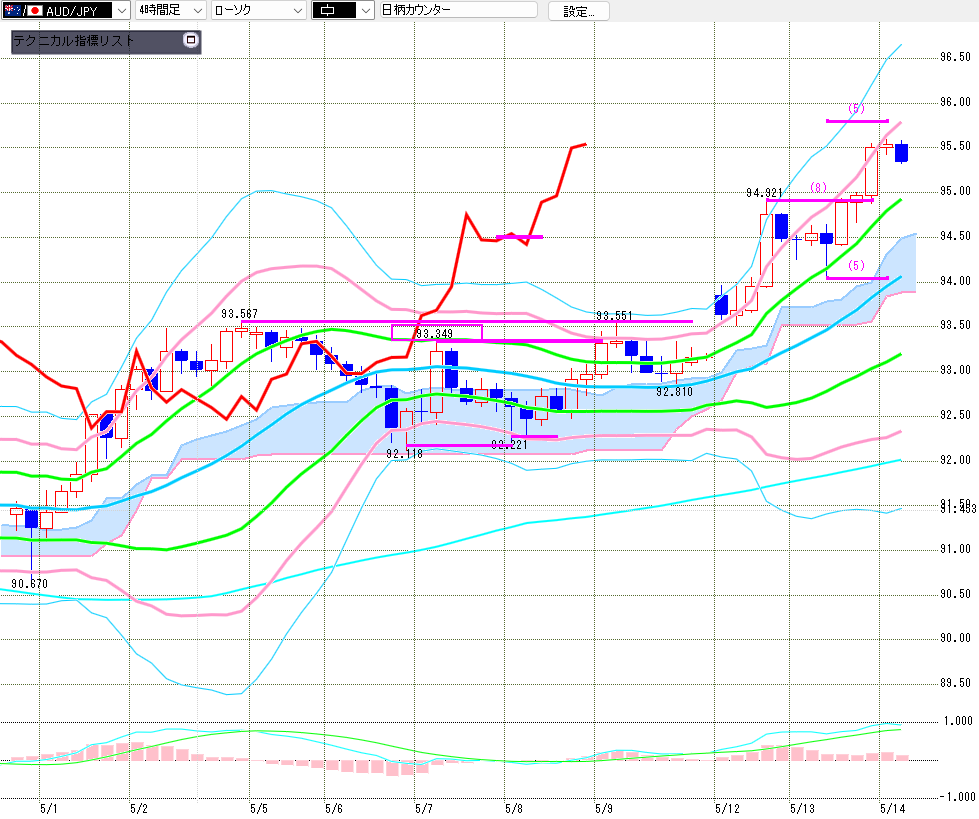Click the 92.50 price axis label
This screenshot has height=819, width=979.
coord(955,415)
